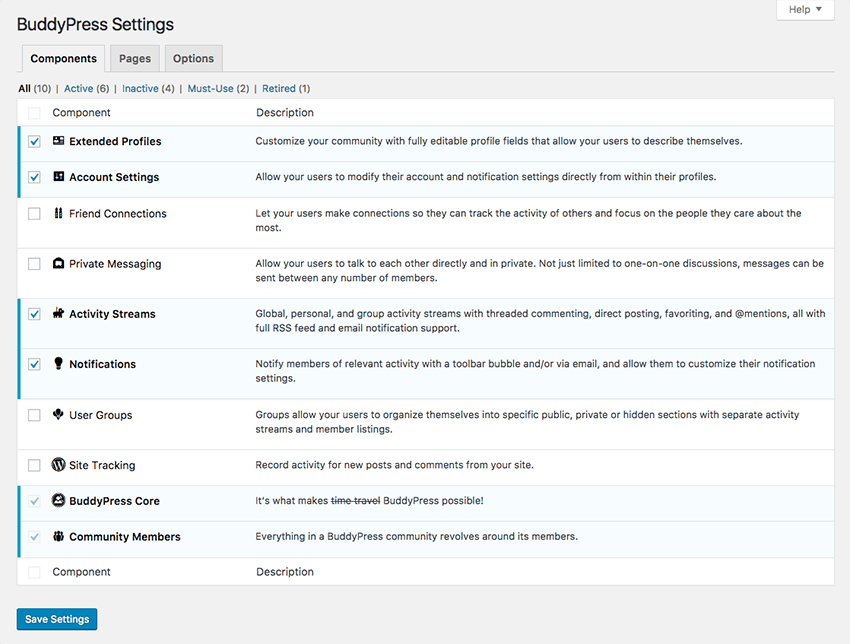Uncheck the Activity Streams checkbox
This screenshot has width=850, height=644.
[x=34, y=314]
